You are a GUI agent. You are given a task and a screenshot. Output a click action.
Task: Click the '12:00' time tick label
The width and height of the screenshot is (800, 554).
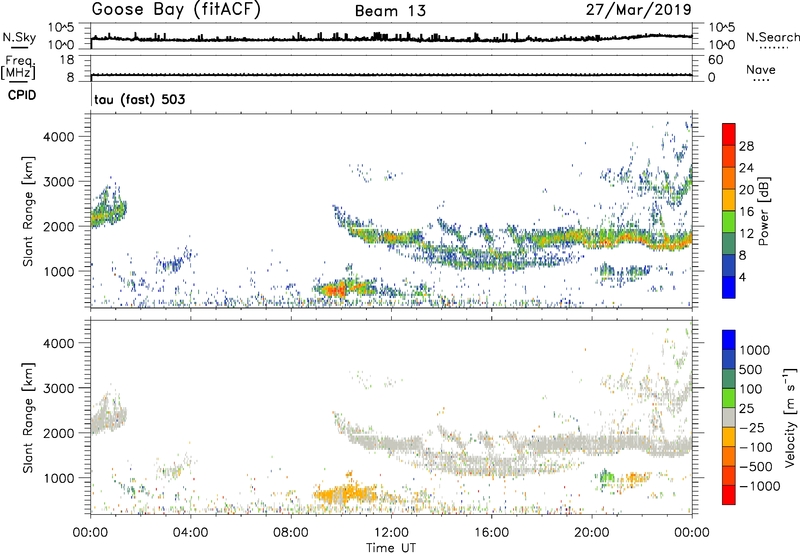391,533
